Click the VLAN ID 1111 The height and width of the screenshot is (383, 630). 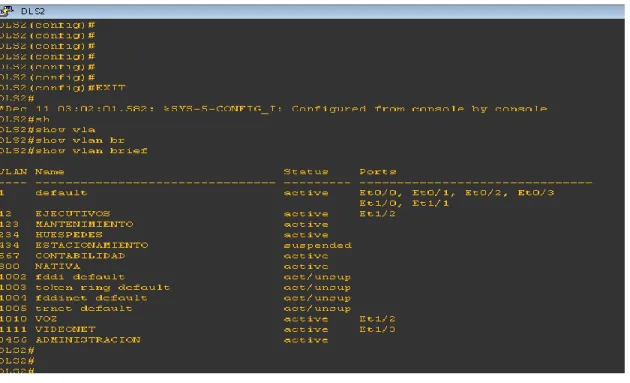coord(13,329)
